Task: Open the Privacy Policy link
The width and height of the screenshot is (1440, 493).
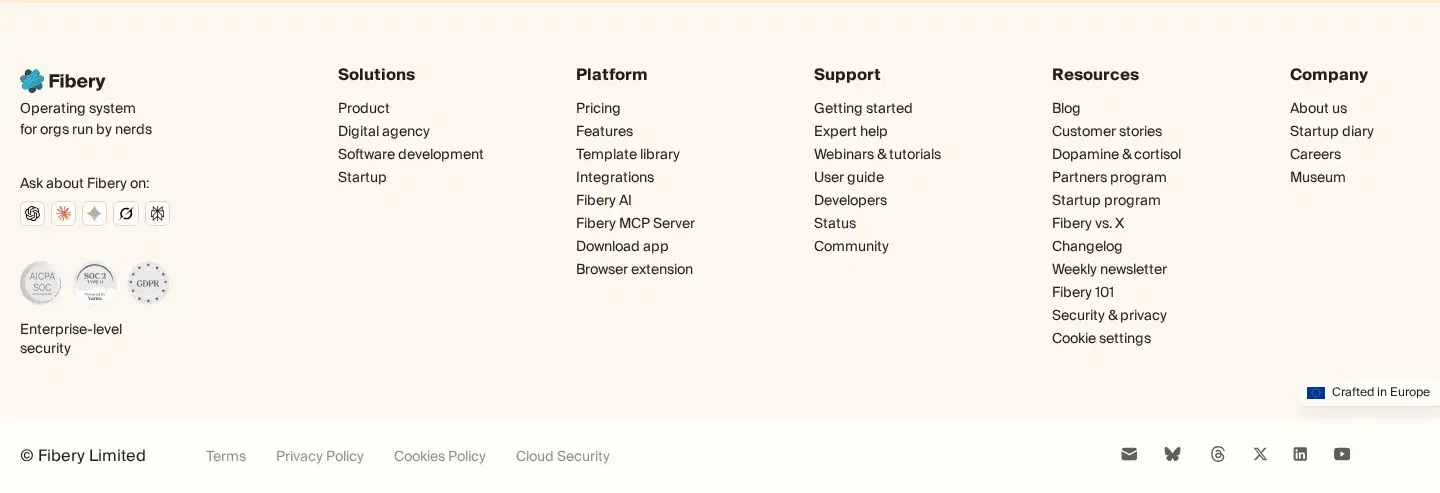Action: (320, 456)
